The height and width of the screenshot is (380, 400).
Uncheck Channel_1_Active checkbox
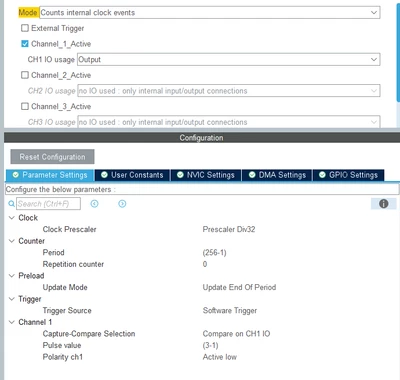(25, 44)
